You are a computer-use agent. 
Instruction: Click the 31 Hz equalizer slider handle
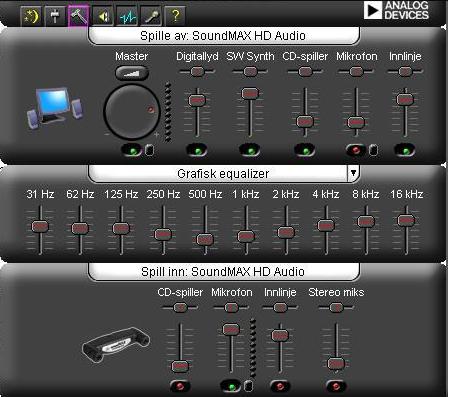coord(40,227)
